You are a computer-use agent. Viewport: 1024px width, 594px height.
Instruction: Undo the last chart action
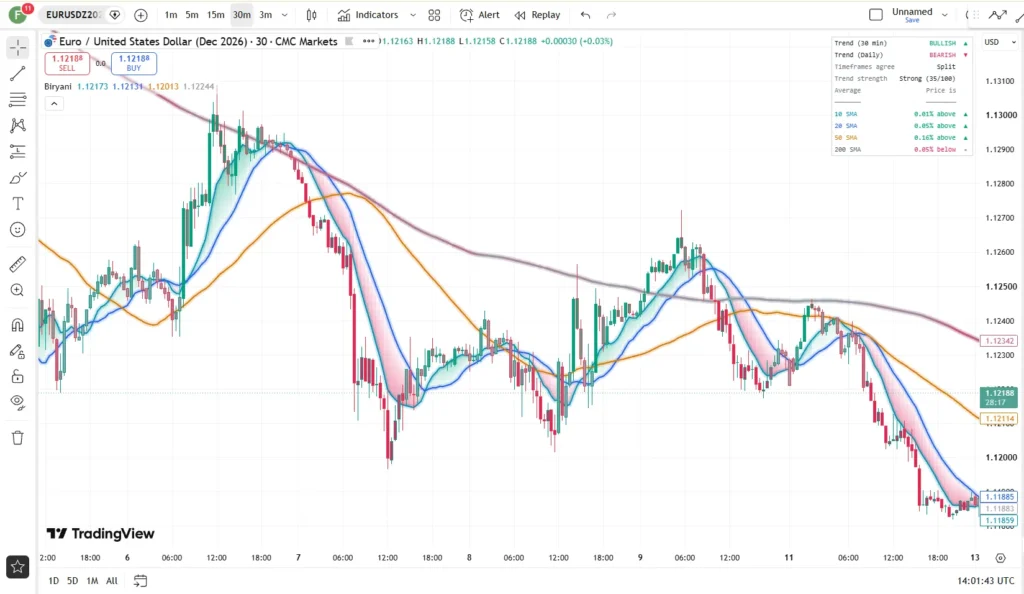click(585, 15)
